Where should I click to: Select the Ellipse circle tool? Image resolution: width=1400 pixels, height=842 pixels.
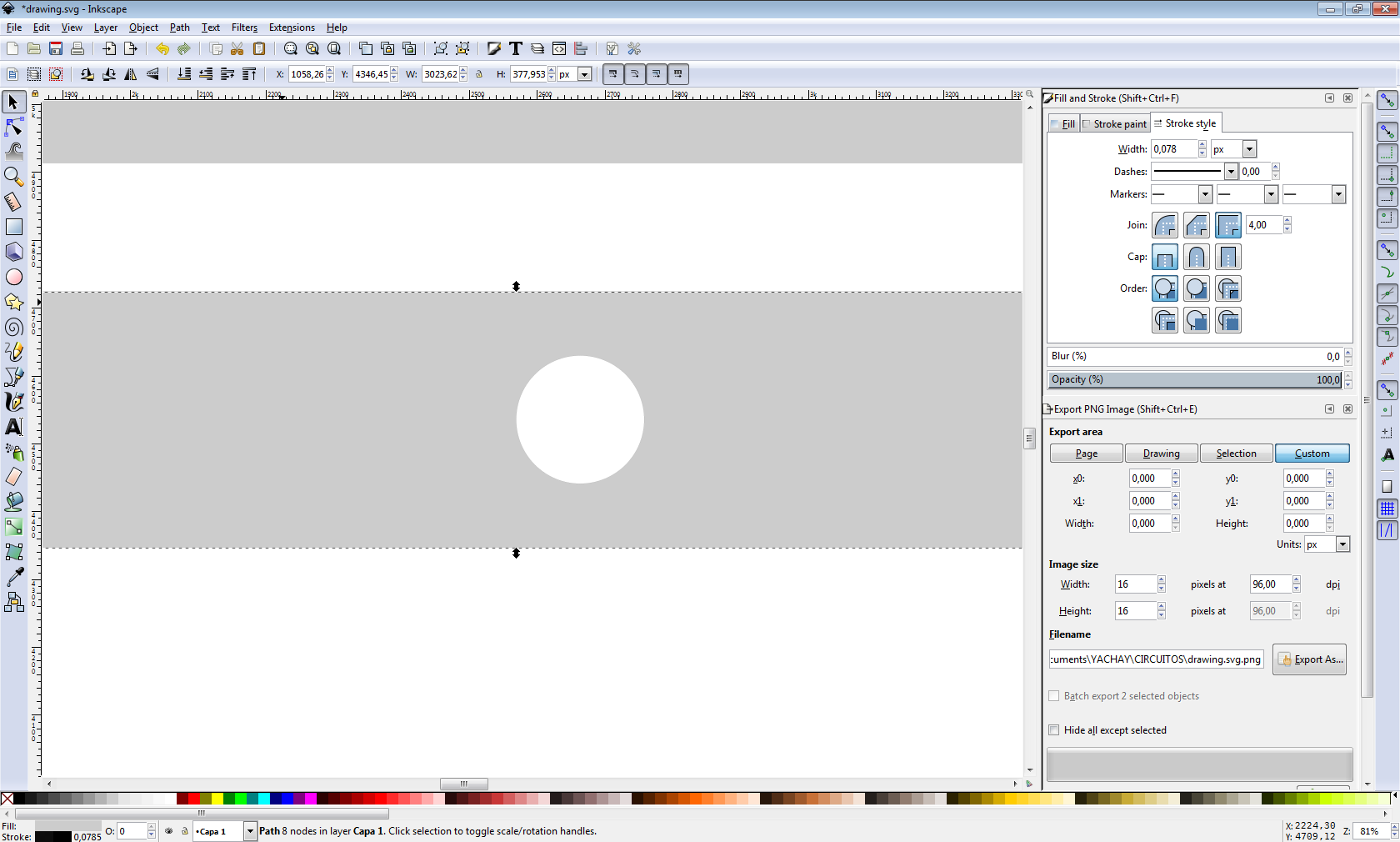tap(13, 277)
